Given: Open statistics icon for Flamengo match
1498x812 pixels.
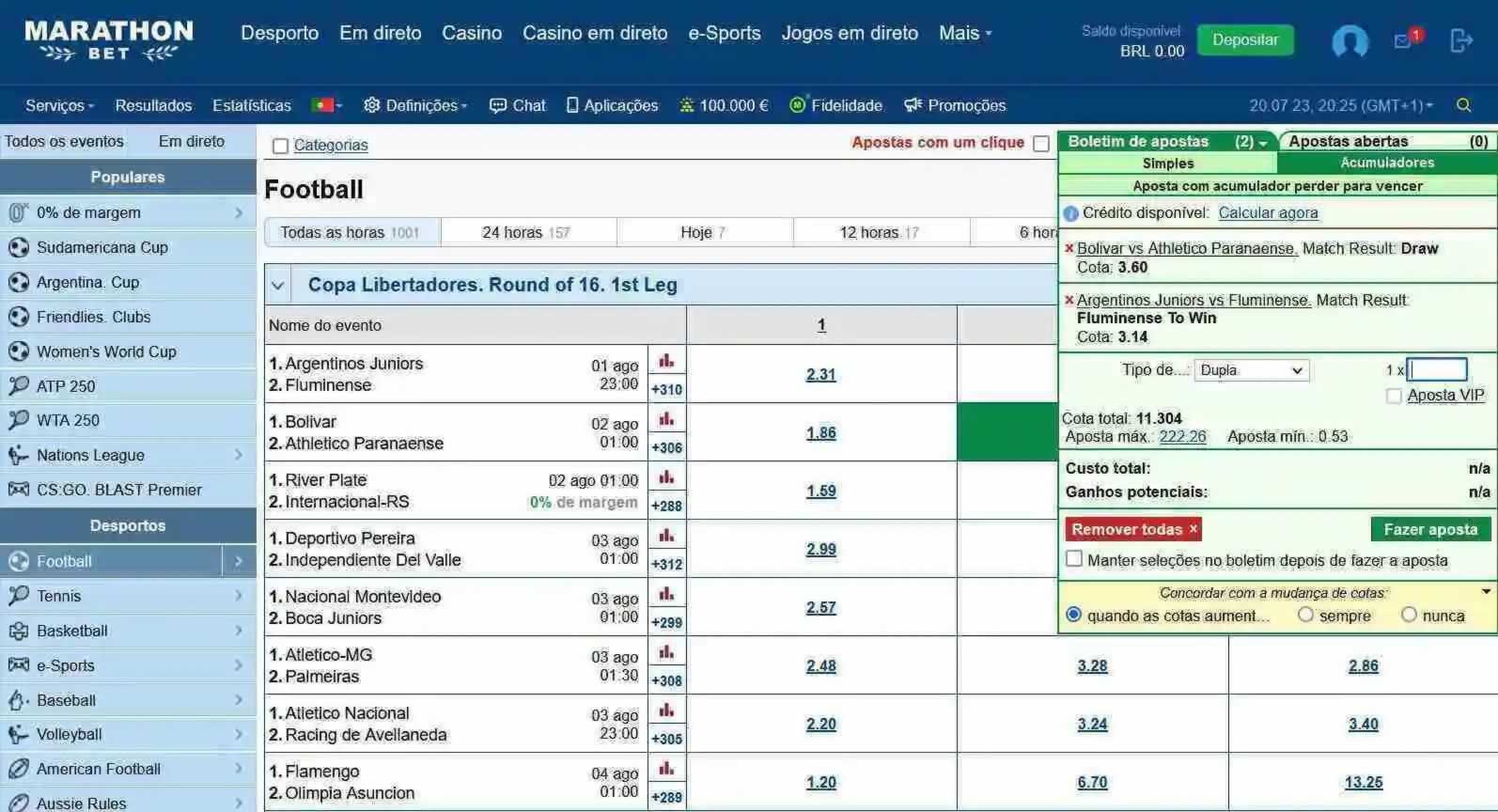Looking at the screenshot, I should pyautogui.click(x=666, y=769).
